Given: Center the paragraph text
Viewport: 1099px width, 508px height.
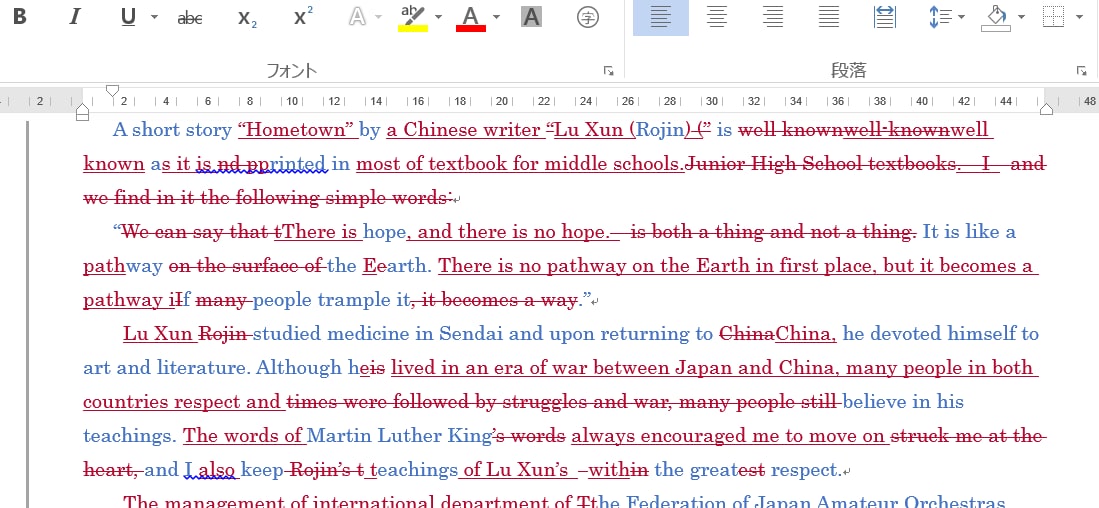Looking at the screenshot, I should click(716, 17).
